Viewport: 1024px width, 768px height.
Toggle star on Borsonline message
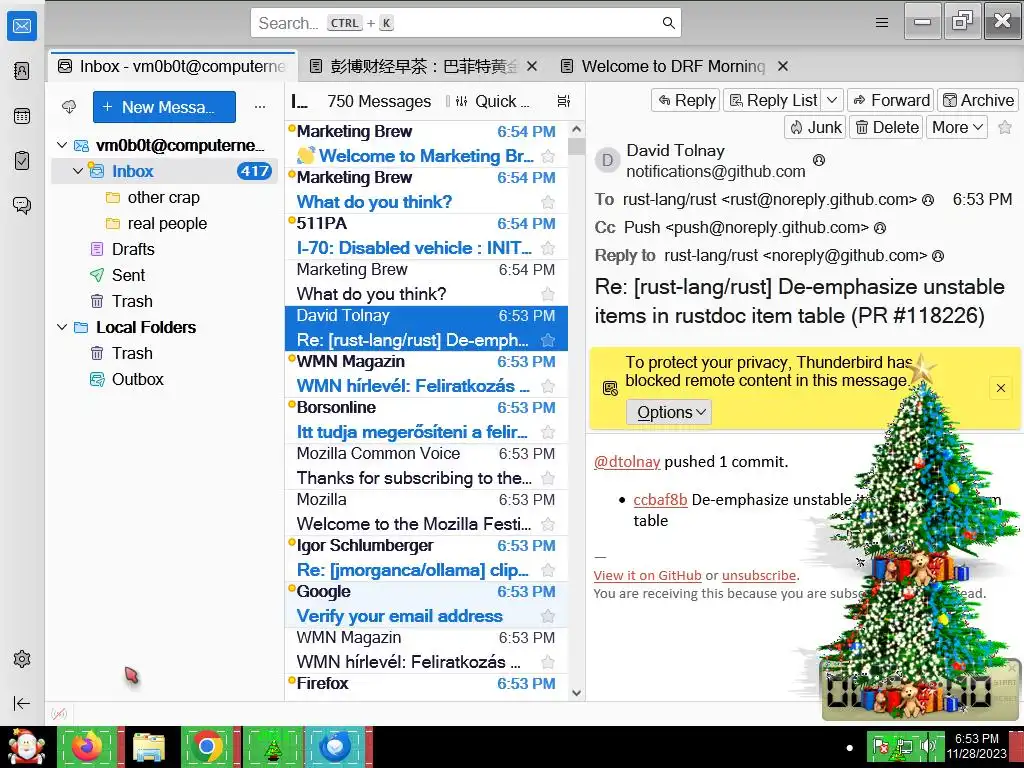pos(548,432)
